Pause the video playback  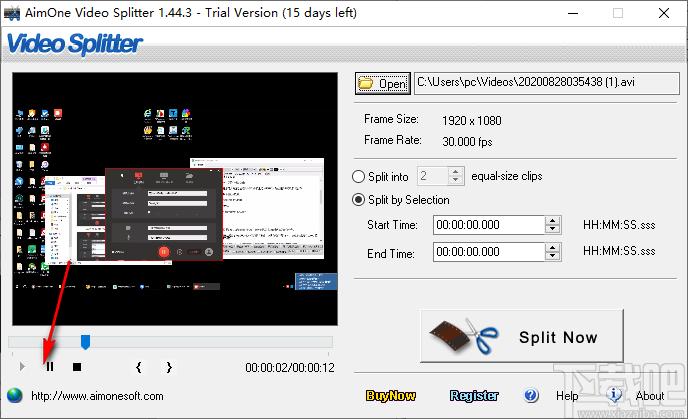tap(50, 366)
